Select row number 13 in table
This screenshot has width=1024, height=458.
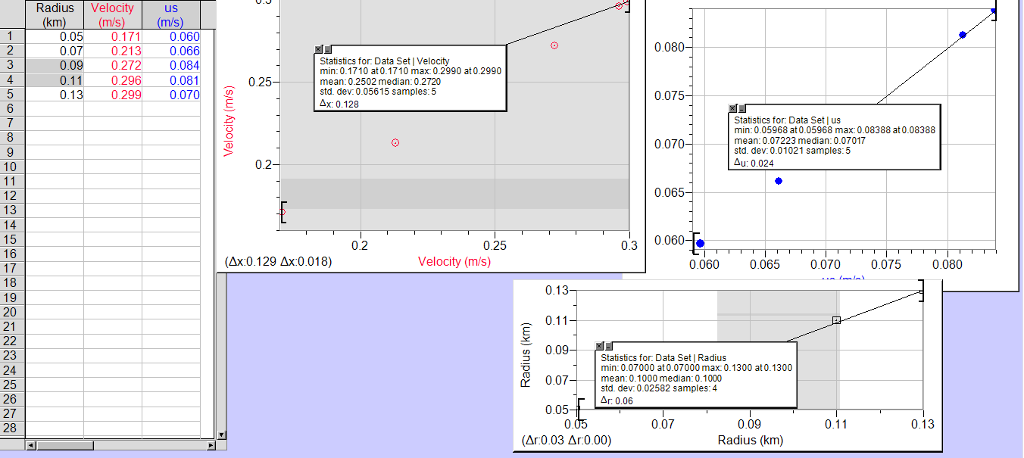coord(12,210)
